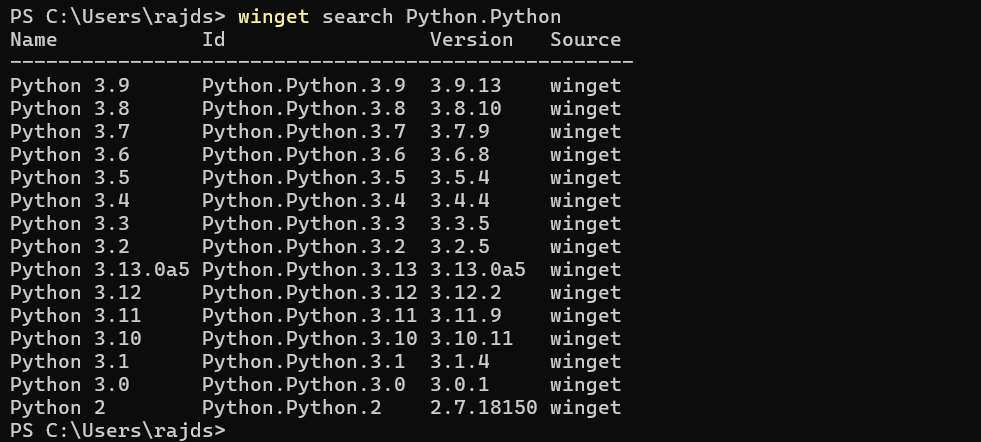Click the "Source" column header

point(586,39)
